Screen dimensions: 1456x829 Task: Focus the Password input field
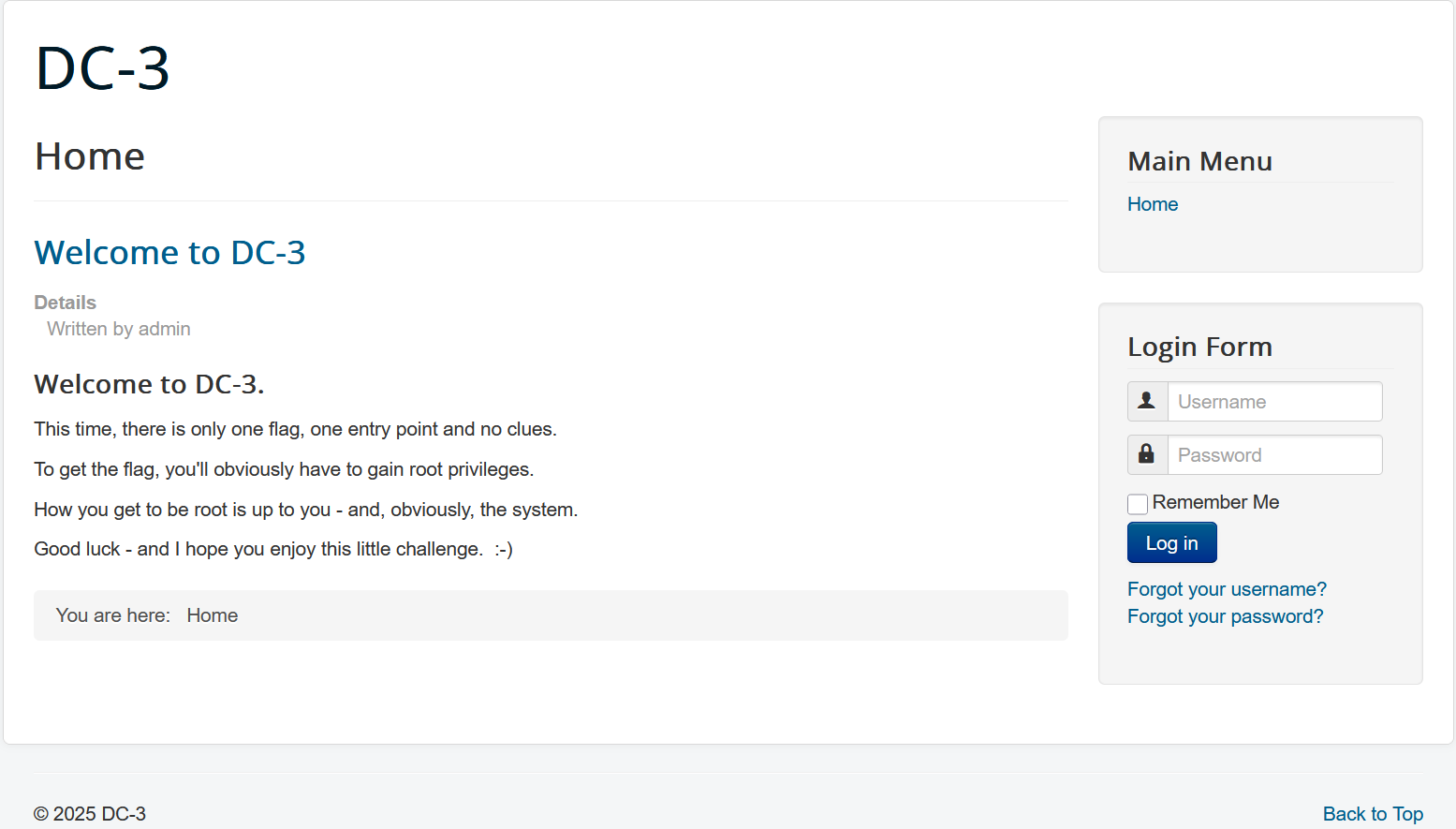click(x=1274, y=454)
